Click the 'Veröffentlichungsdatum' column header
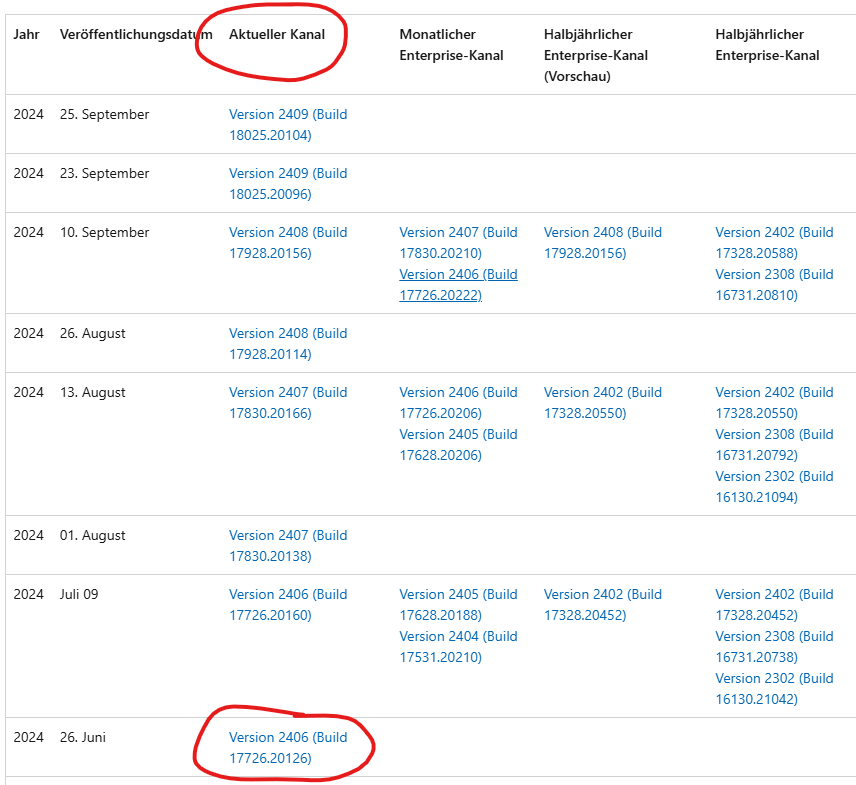 (136, 34)
